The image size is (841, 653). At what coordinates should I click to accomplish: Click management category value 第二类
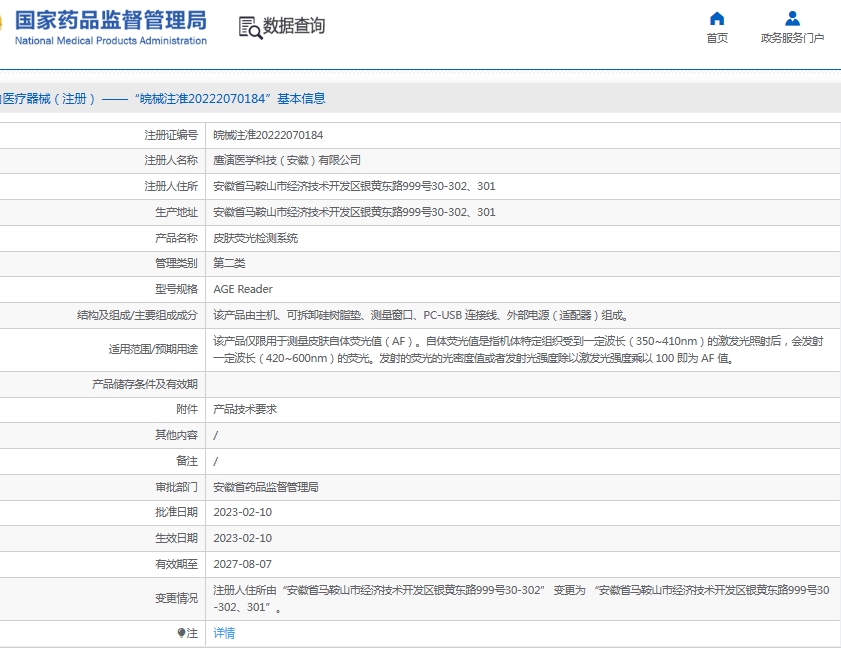click(x=230, y=263)
